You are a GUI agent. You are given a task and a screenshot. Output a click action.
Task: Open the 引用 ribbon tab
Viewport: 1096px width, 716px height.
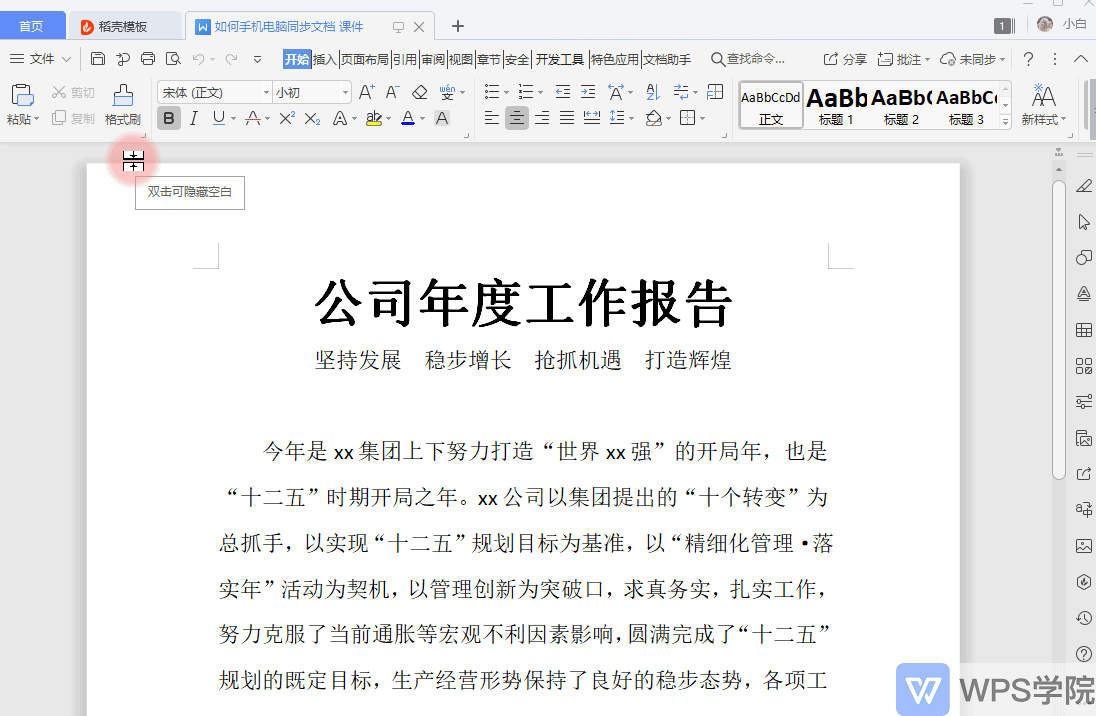pos(405,59)
